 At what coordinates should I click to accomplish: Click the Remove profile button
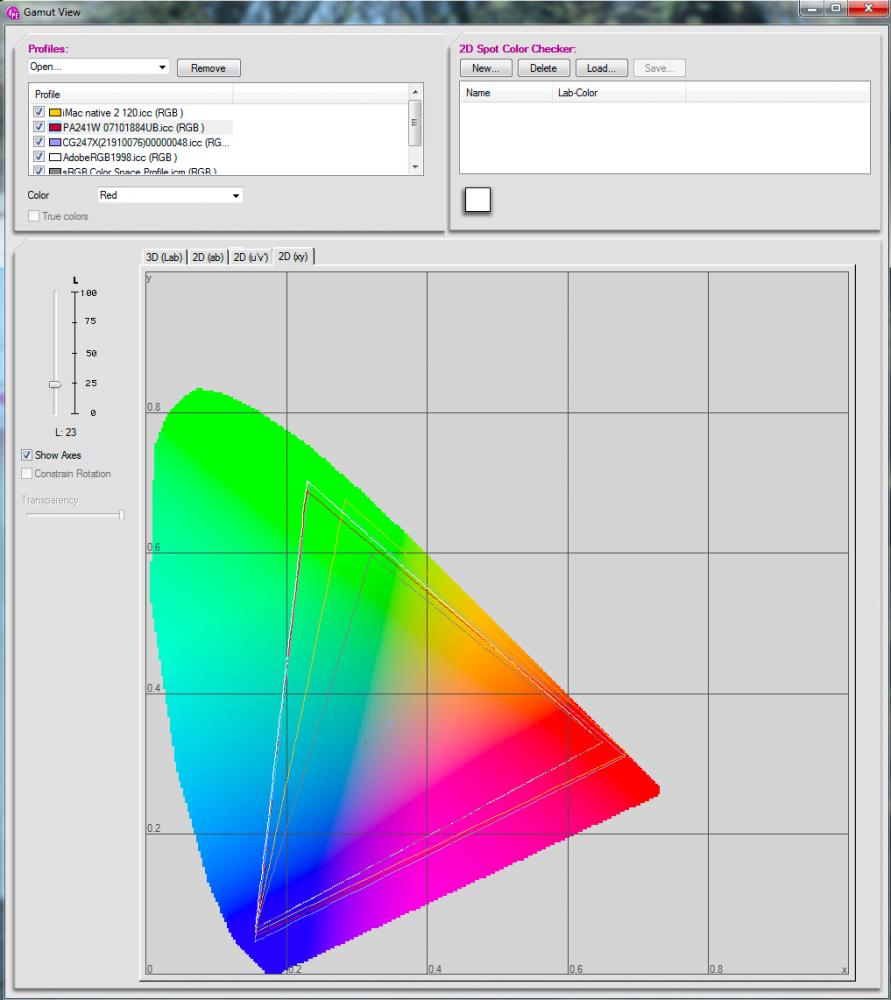209,68
